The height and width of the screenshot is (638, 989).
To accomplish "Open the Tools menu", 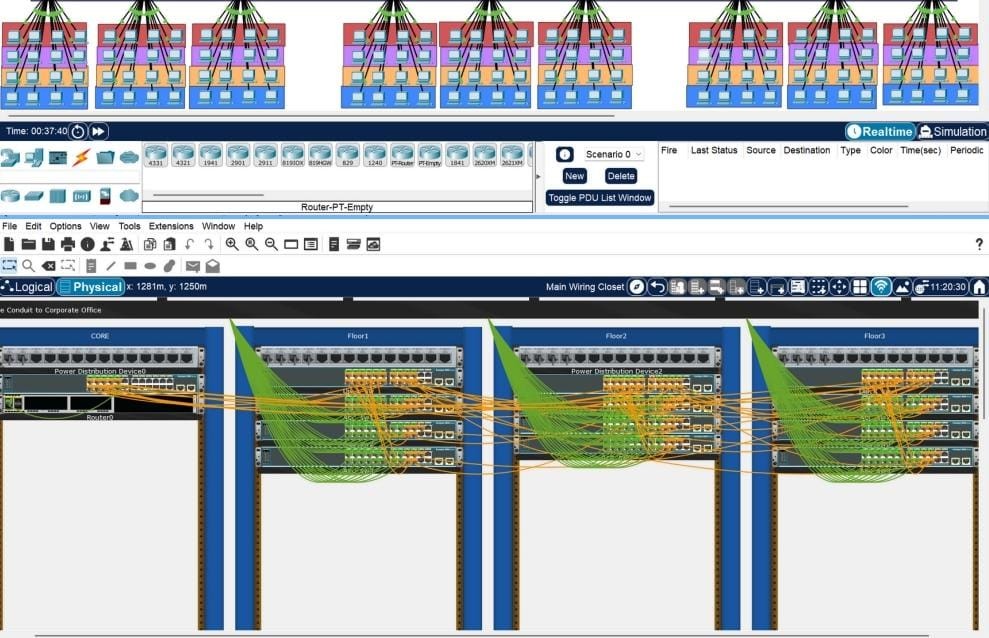I will coord(129,226).
